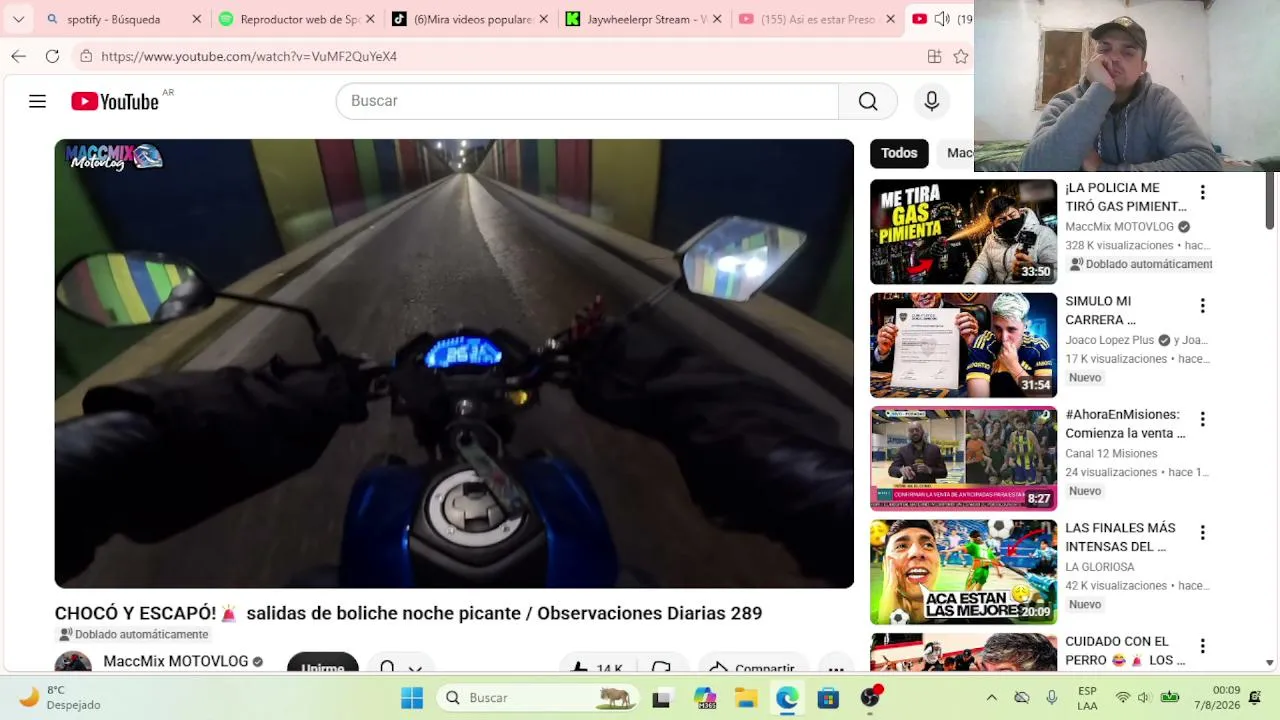Open OBS Studio from the taskbar
Viewport: 1280px width, 720px height.
[871, 697]
